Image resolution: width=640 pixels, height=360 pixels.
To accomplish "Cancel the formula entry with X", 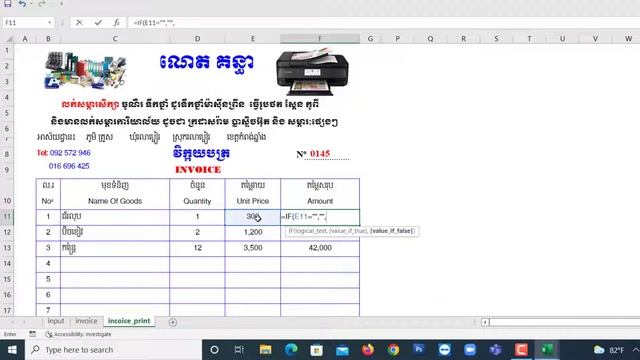I will 79,23.
